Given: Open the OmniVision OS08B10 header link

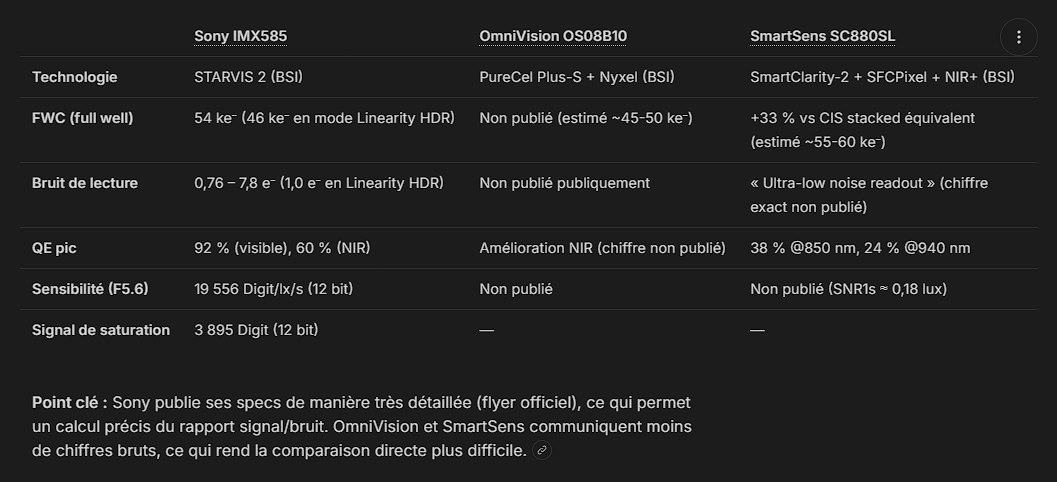Looking at the screenshot, I should [x=553, y=36].
